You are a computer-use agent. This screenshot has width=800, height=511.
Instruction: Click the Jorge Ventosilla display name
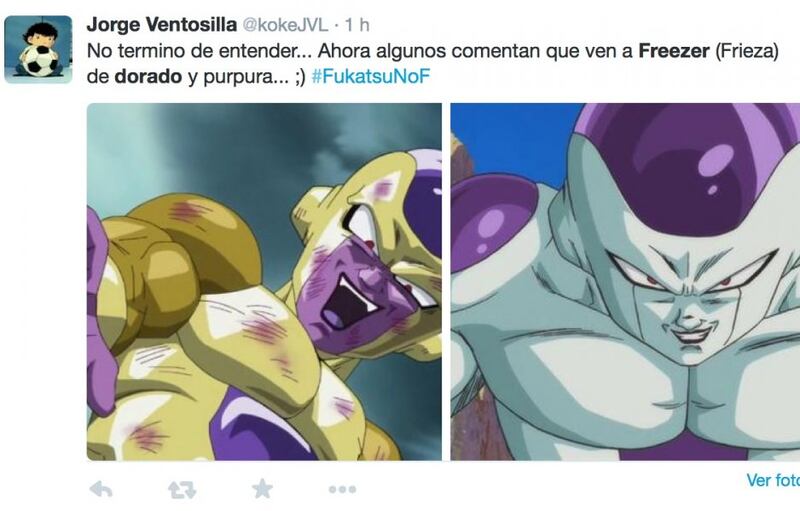coord(162,24)
